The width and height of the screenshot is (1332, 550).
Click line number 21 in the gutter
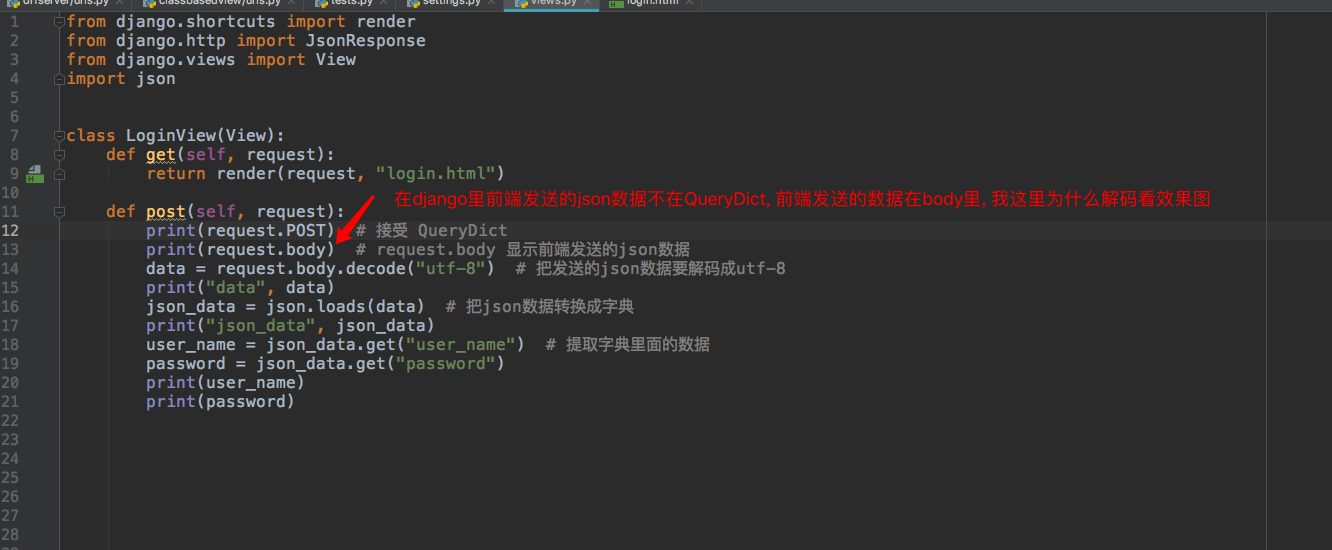pos(10,401)
